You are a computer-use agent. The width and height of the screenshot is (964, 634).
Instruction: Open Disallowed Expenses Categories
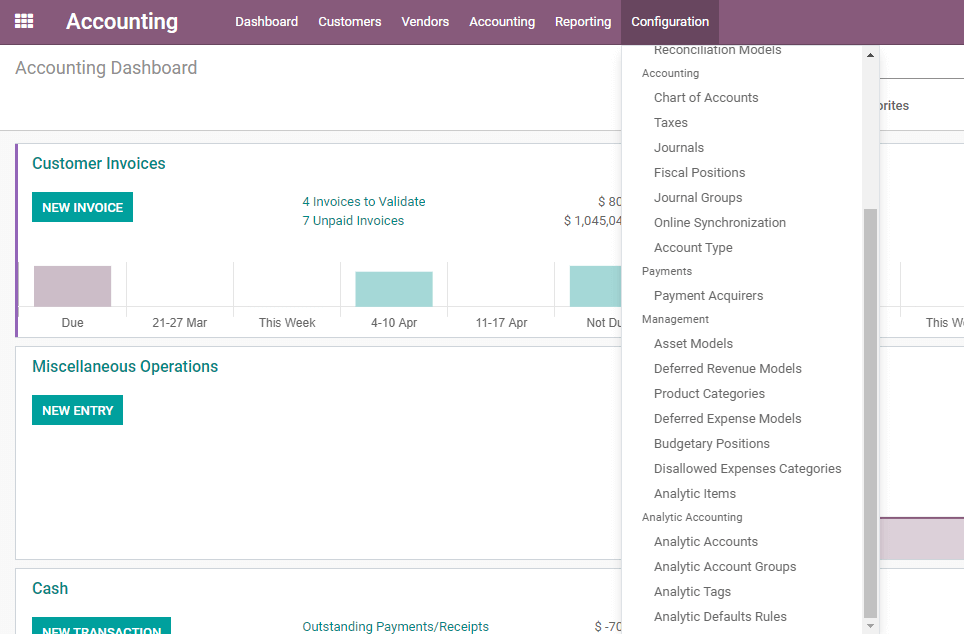click(747, 469)
